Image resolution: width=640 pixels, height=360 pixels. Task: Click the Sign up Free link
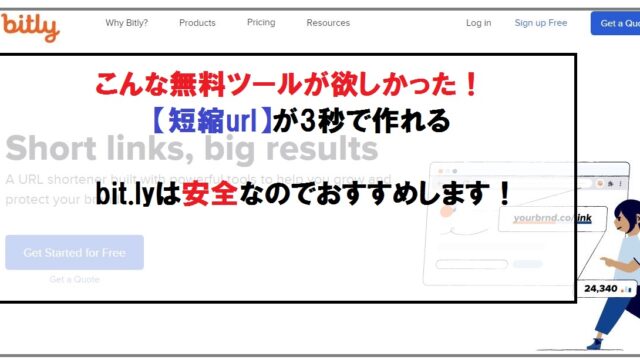[x=541, y=23]
